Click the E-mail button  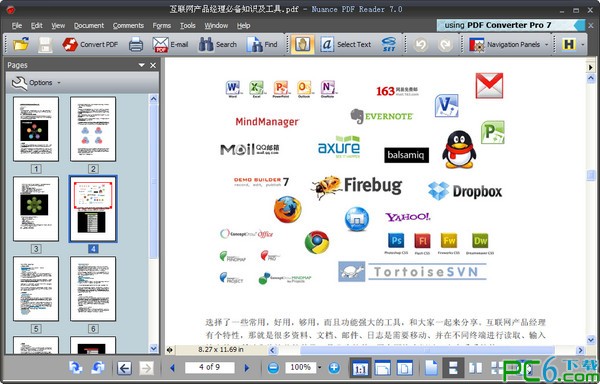click(x=171, y=45)
